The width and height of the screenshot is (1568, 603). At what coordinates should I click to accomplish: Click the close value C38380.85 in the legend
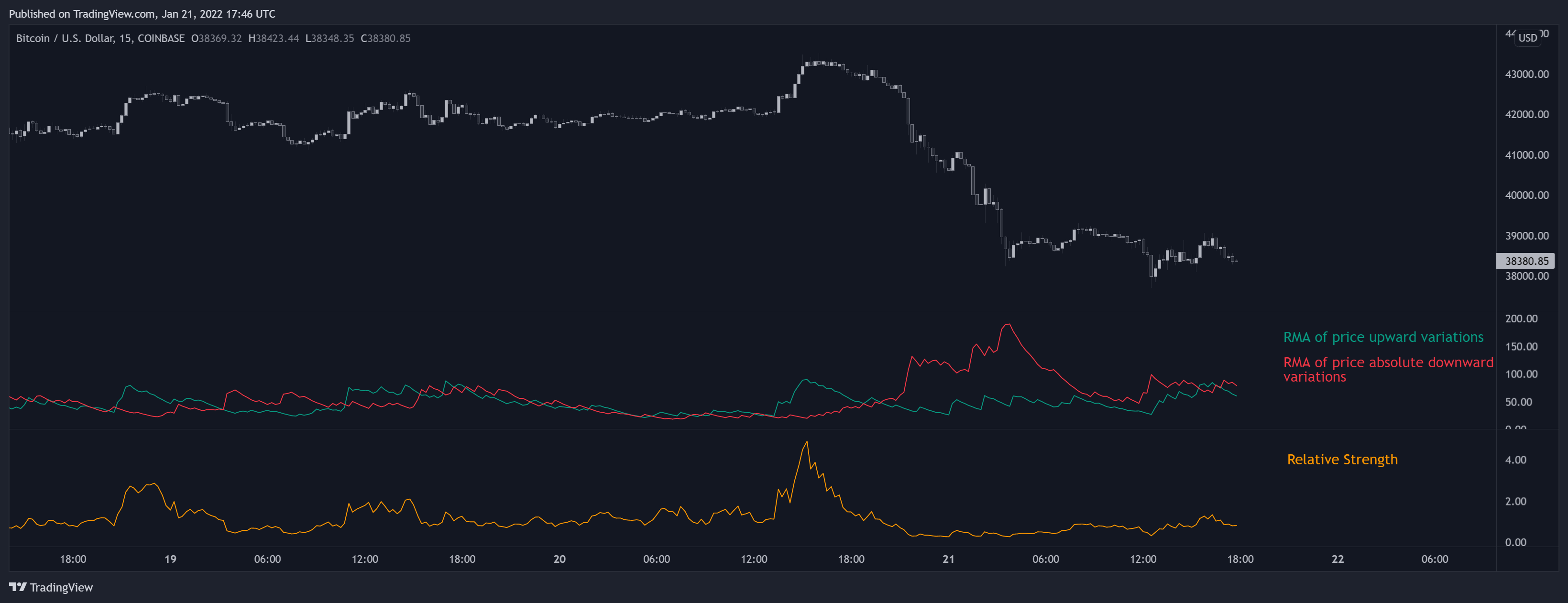coord(386,38)
